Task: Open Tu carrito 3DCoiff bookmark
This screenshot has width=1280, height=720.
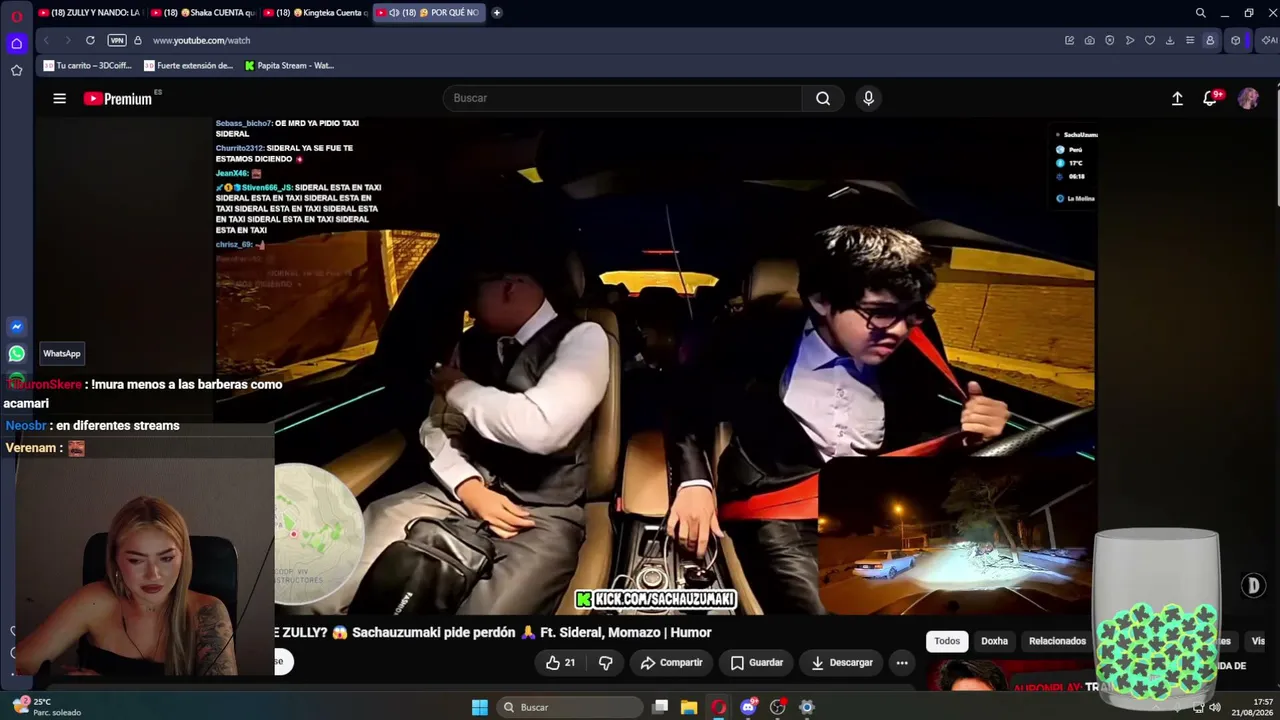Action: click(x=87, y=65)
